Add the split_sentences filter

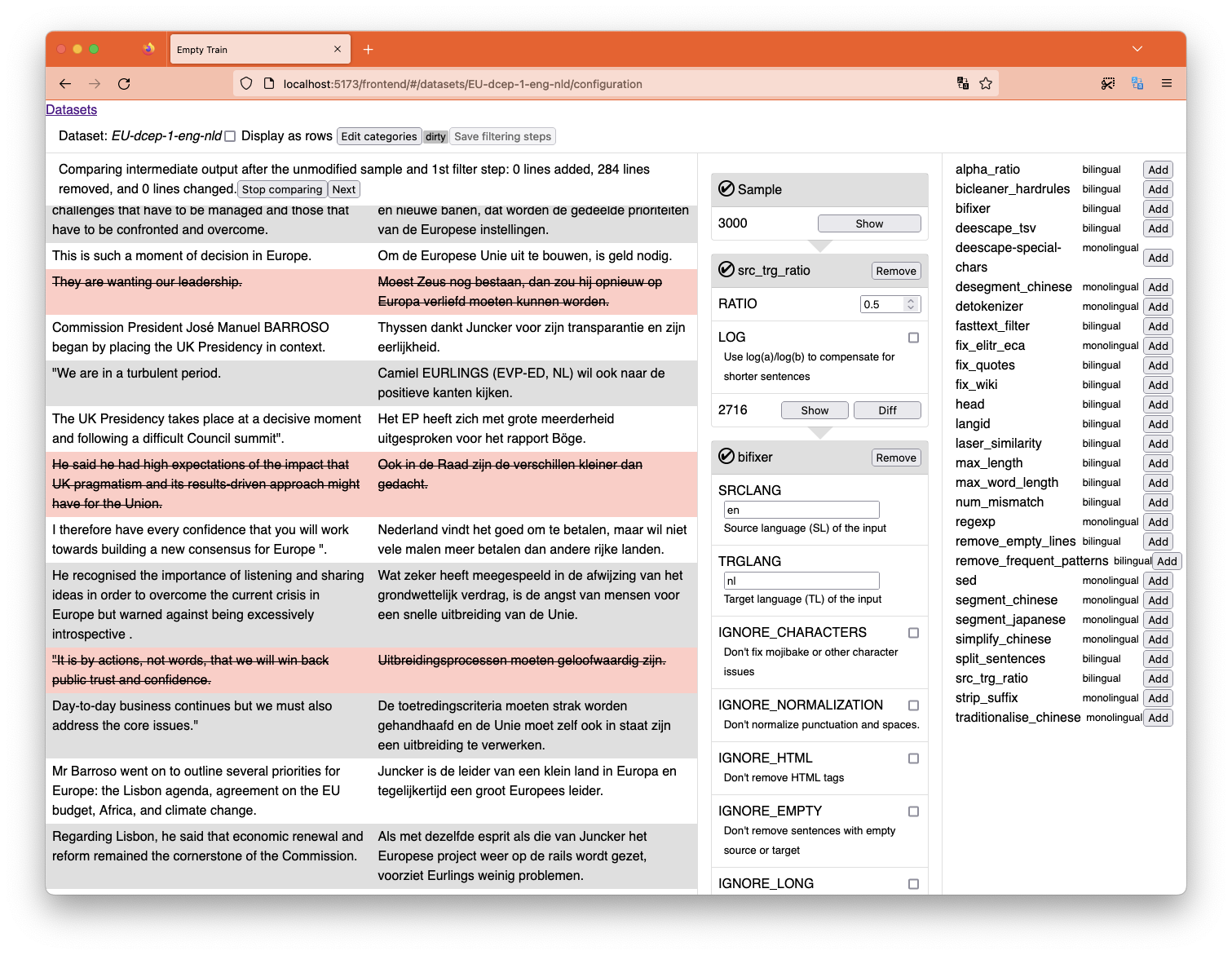point(1158,659)
